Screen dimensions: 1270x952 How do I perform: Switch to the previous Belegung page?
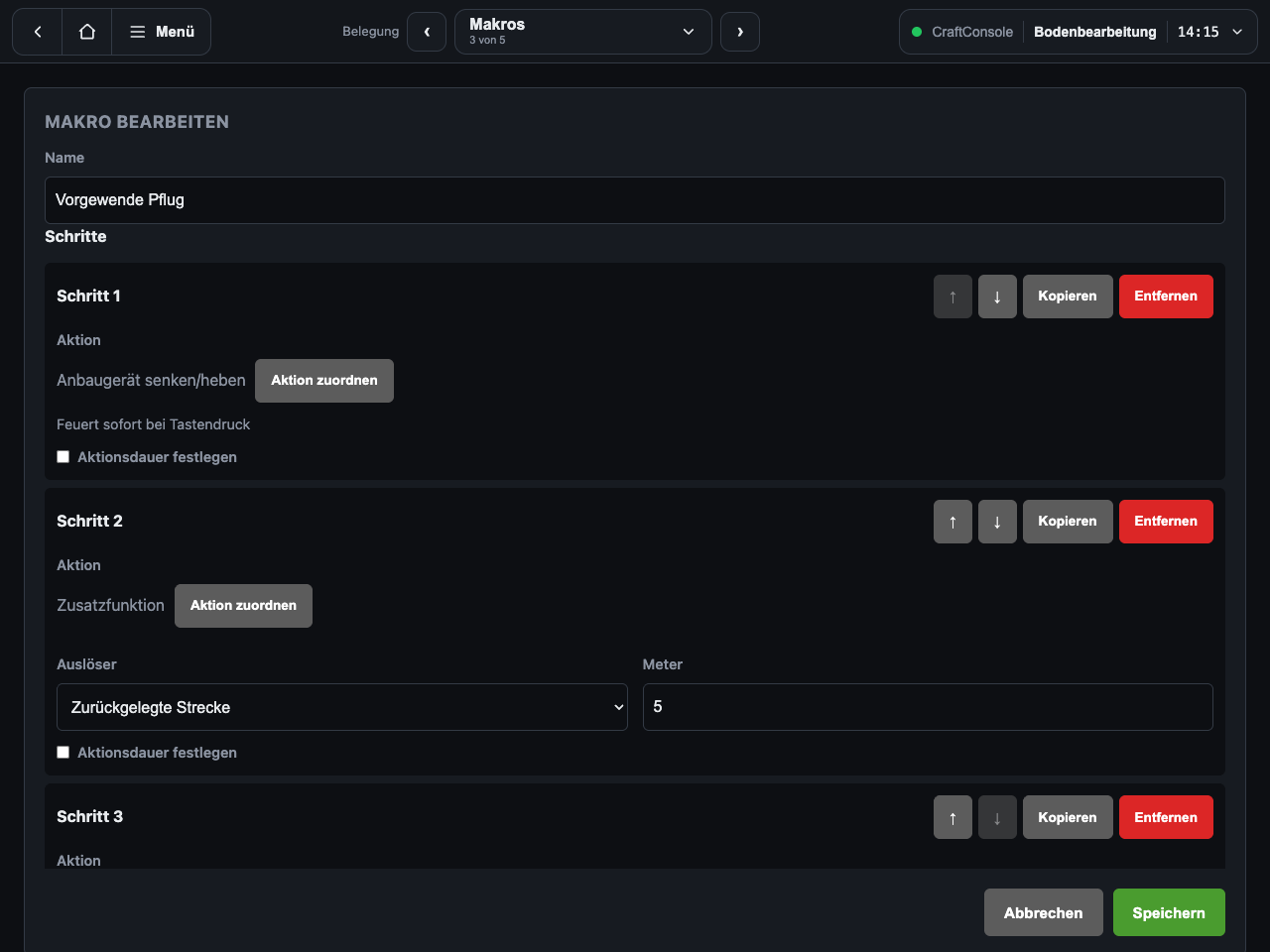point(427,32)
